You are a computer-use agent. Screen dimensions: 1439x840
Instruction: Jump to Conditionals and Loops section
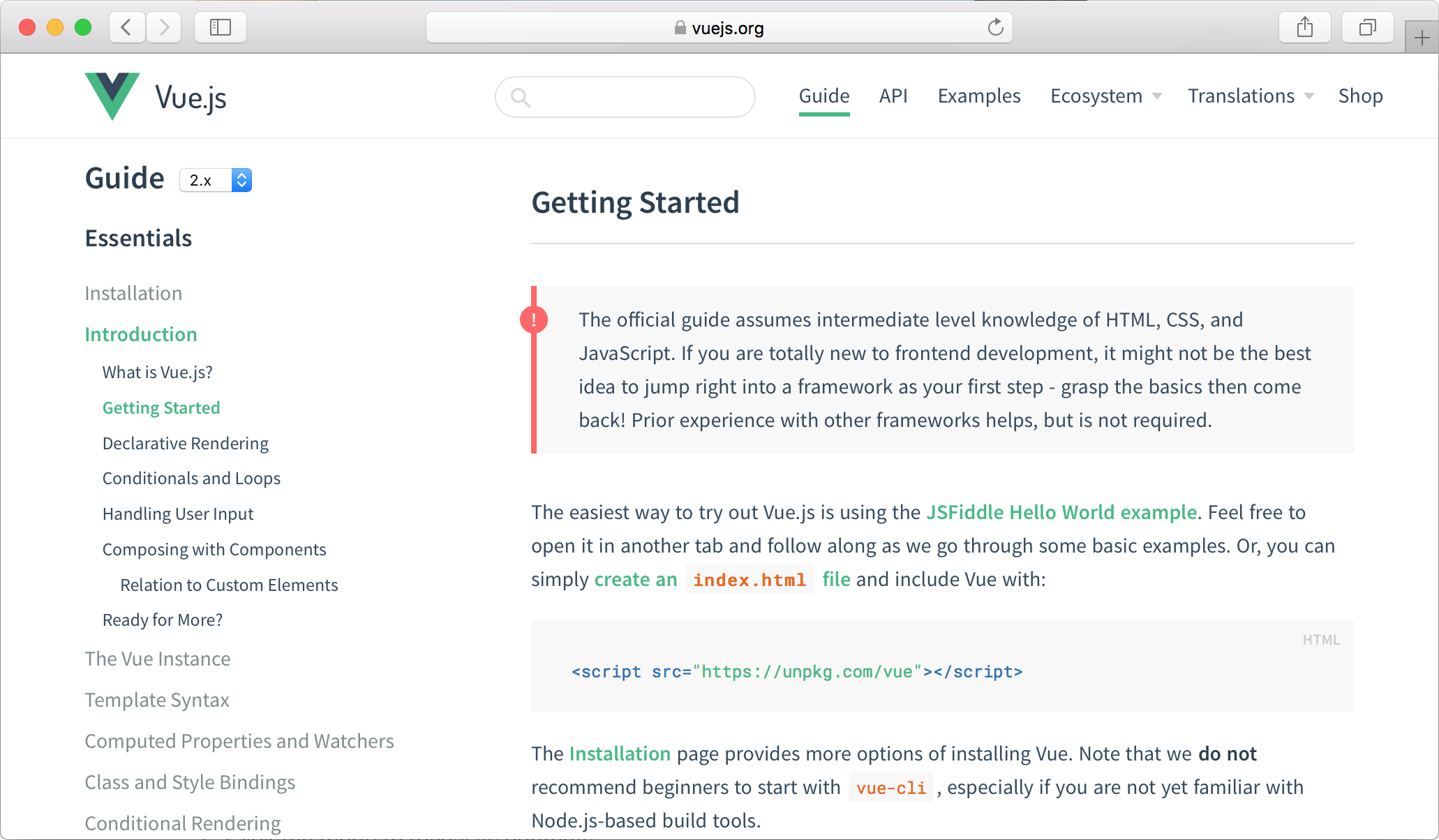(191, 479)
